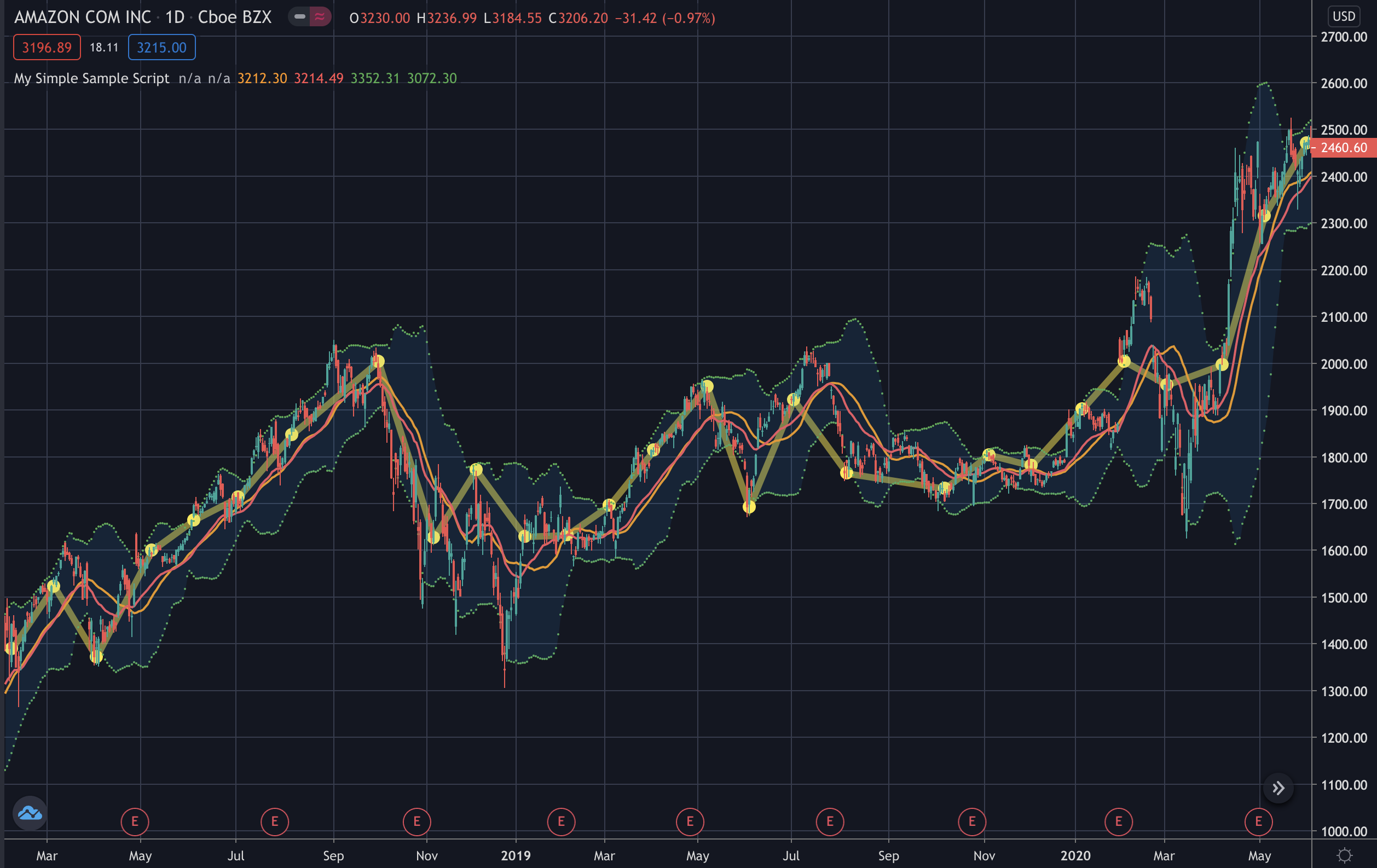Click the scroll to most recent bar button
This screenshot has height=868, width=1377.
coord(1278,789)
